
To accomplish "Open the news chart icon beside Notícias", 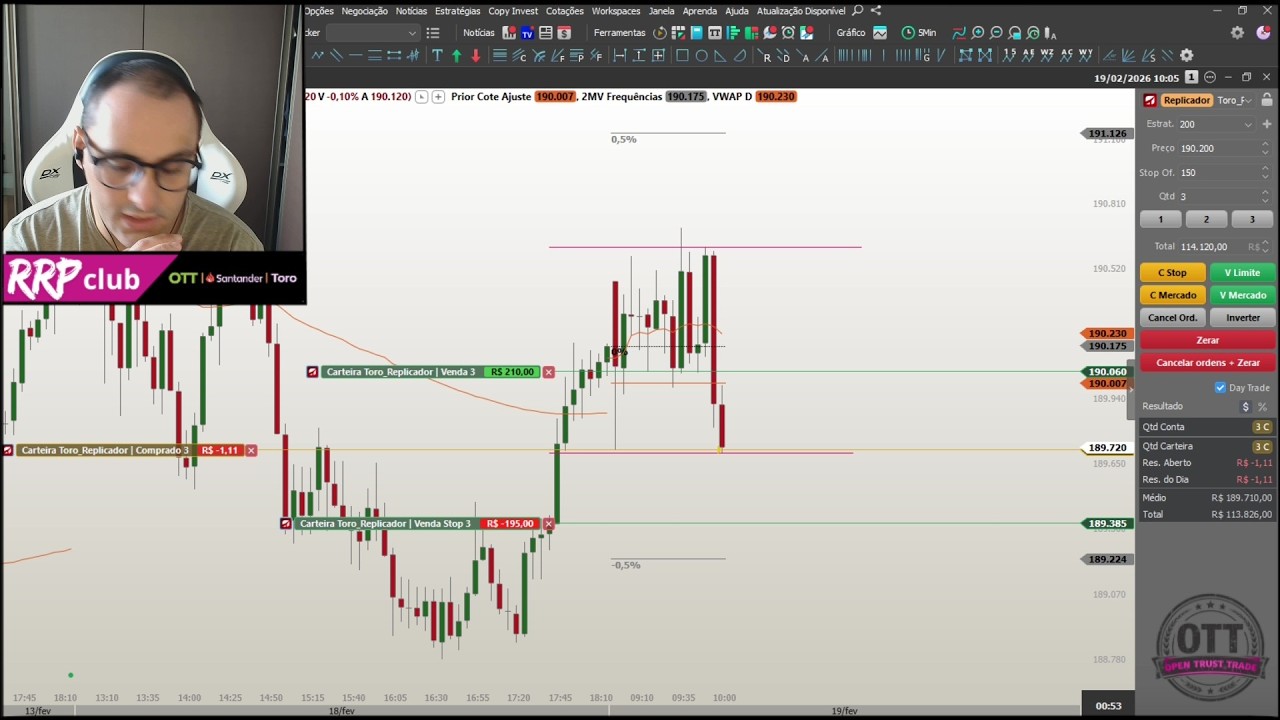I will 508,33.
